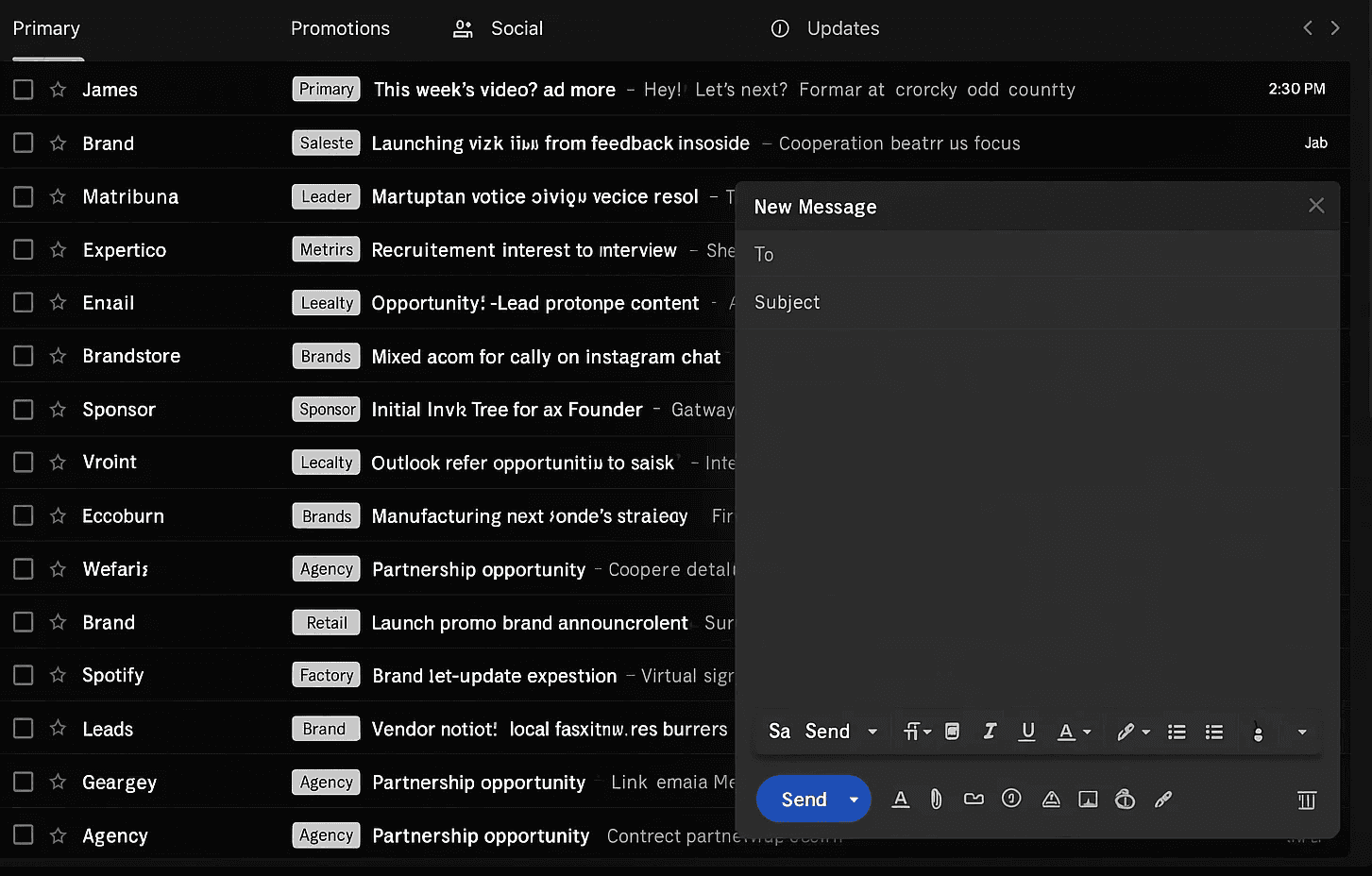This screenshot has height=876, width=1372.
Task: Open the text color A dropdown
Action: pos(1074,732)
